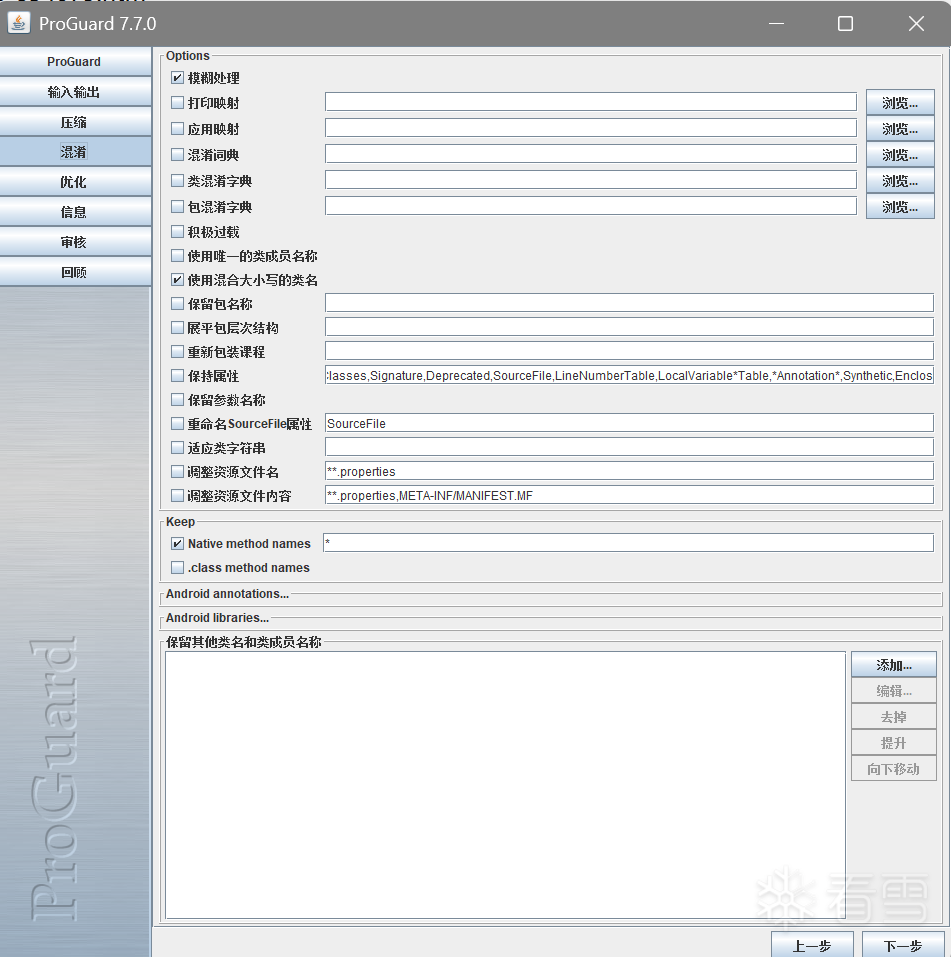Click the 向下移动 button
This screenshot has height=957, width=951.
[894, 769]
